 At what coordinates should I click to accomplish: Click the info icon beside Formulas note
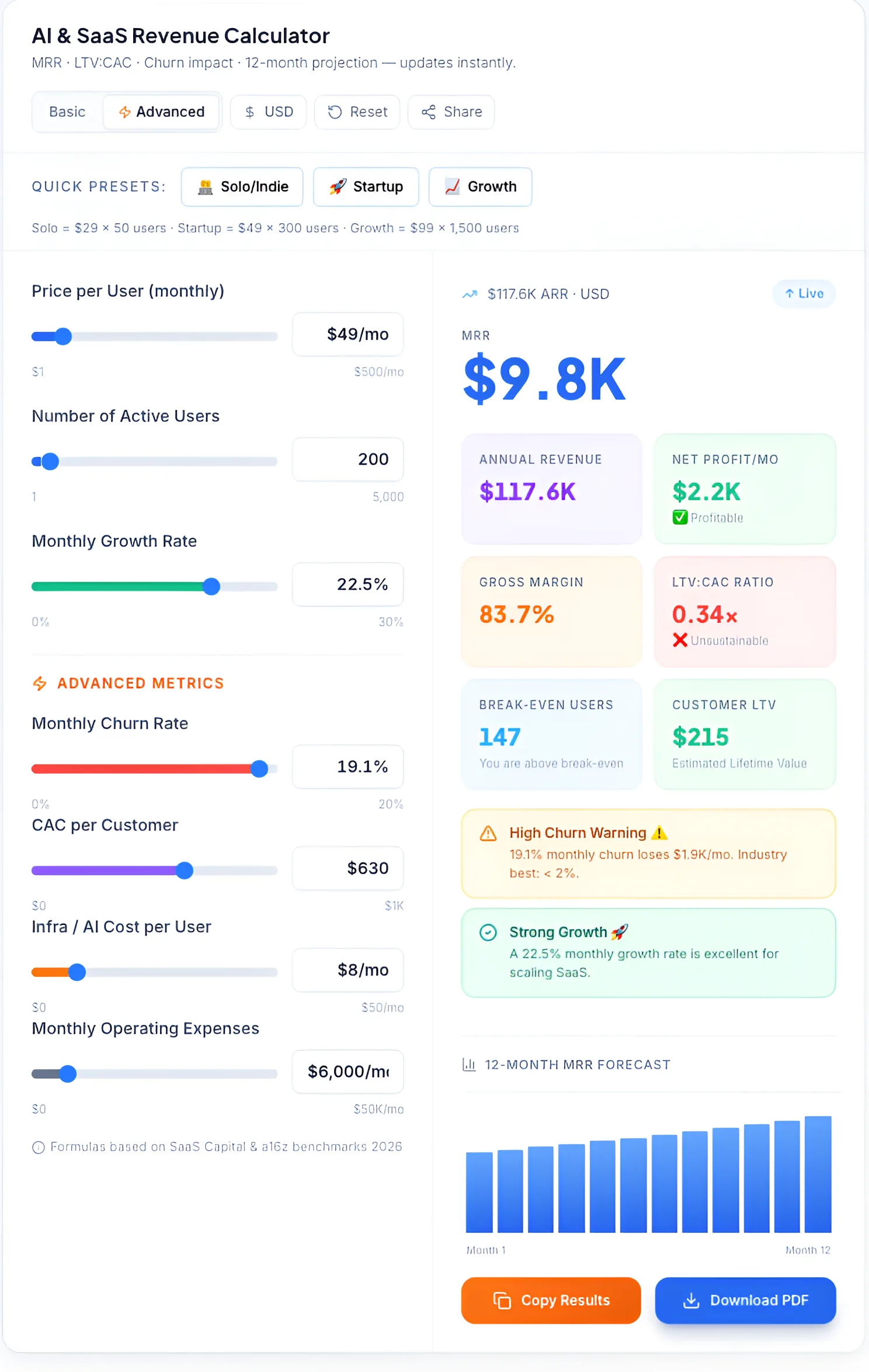39,1147
